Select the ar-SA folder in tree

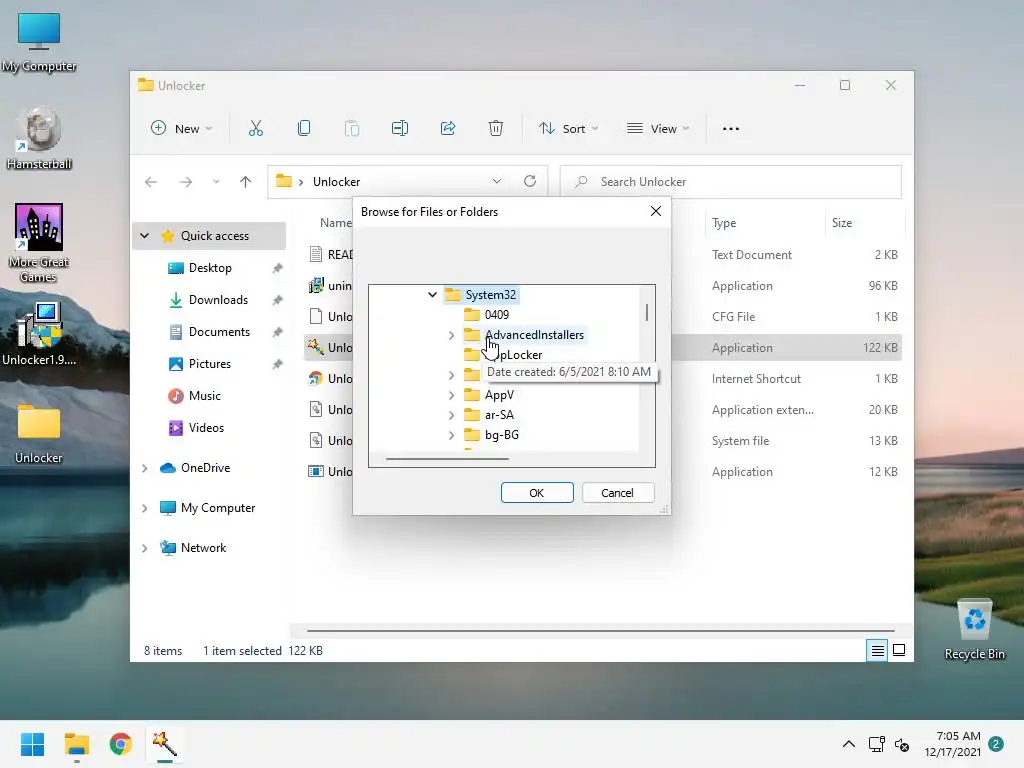point(489,415)
